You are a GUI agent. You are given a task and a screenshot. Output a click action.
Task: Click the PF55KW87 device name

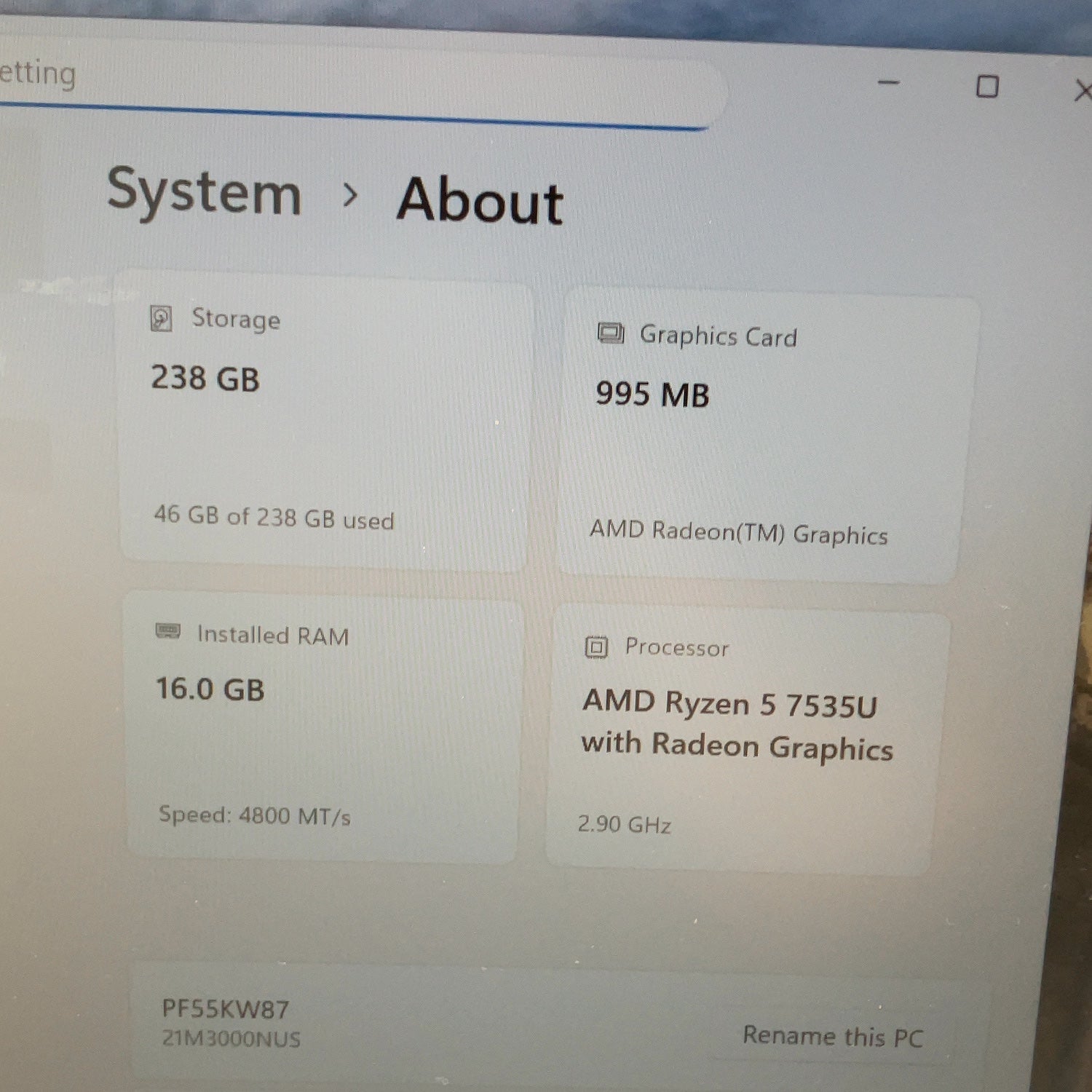coord(225,1009)
